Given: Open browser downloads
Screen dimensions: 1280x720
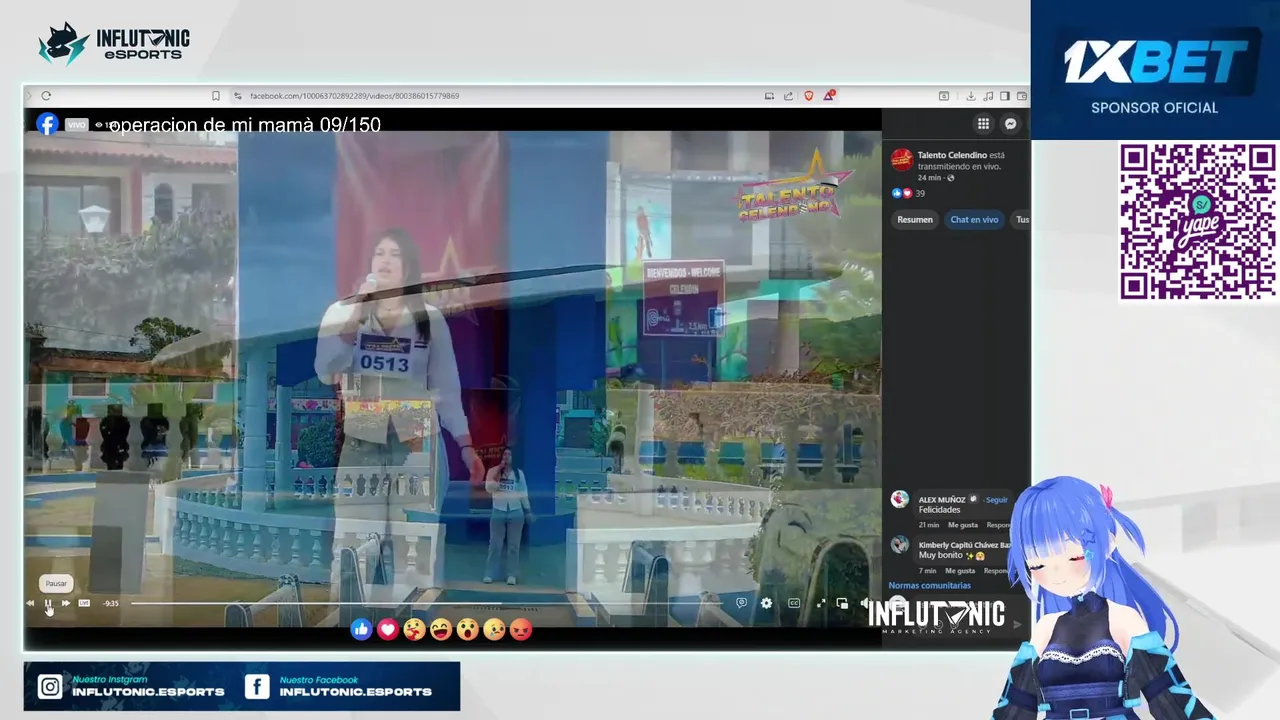Looking at the screenshot, I should click(970, 96).
